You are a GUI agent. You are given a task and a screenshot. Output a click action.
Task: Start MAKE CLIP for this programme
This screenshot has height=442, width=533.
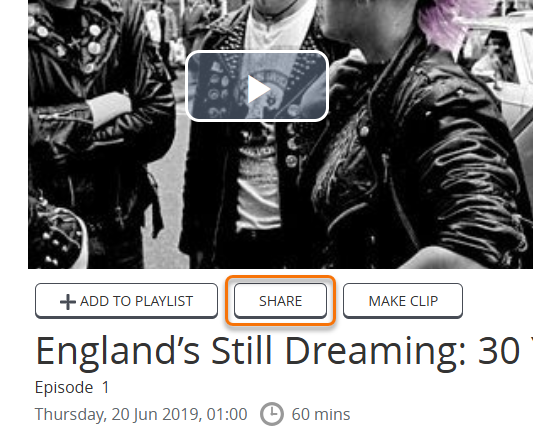(403, 301)
